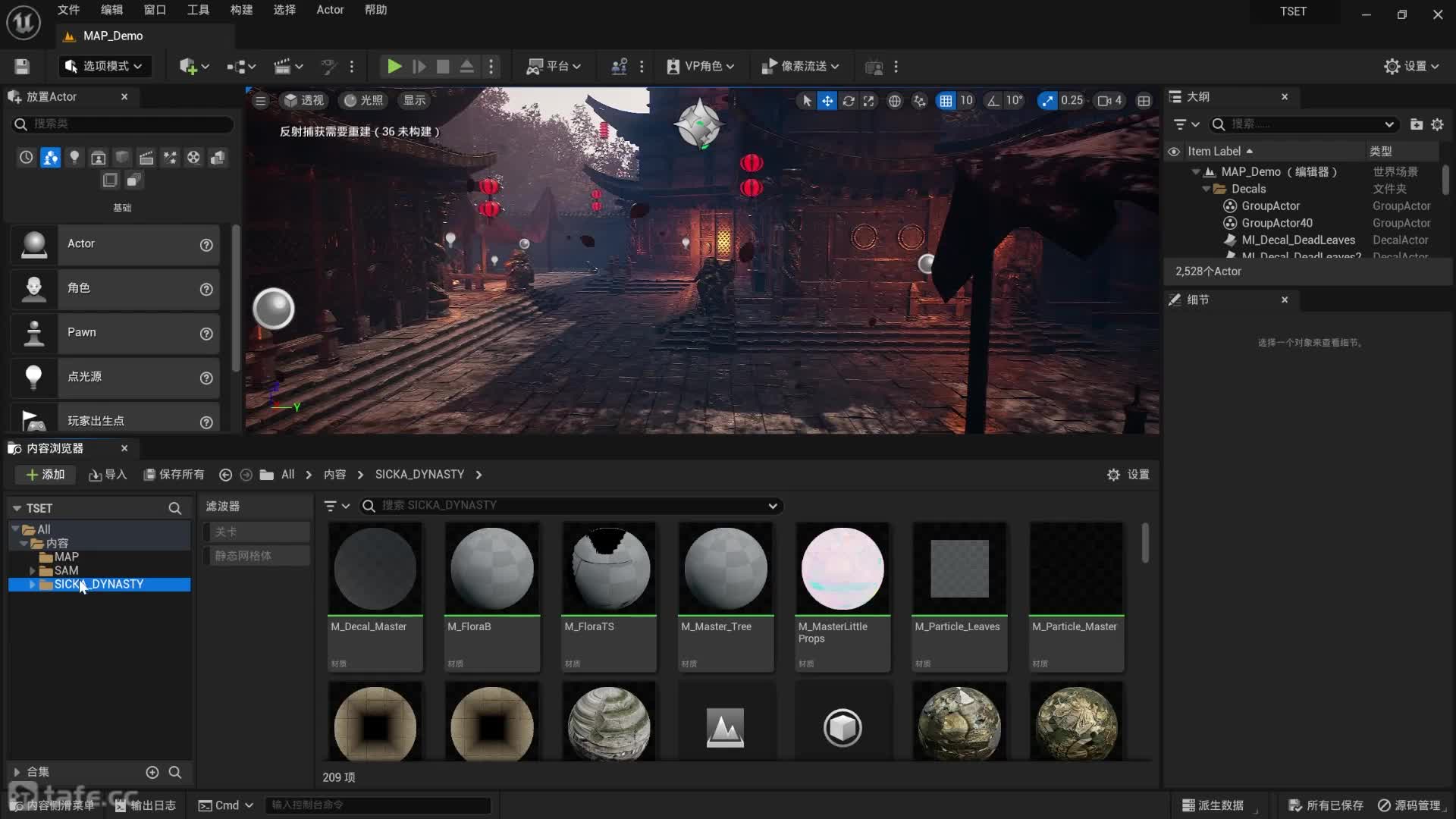The height and width of the screenshot is (819, 1456).
Task: Select the volumes category in Place Actors
Action: [x=110, y=180]
